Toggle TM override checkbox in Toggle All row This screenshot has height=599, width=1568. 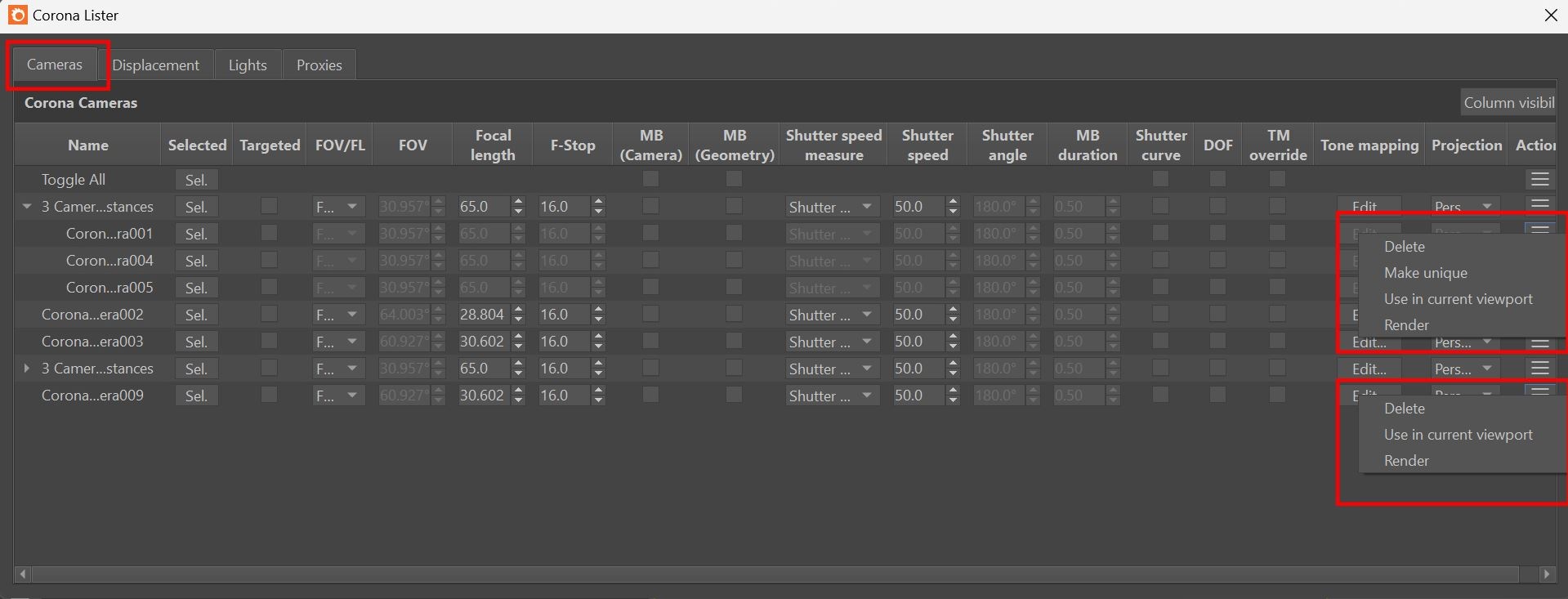1277,178
